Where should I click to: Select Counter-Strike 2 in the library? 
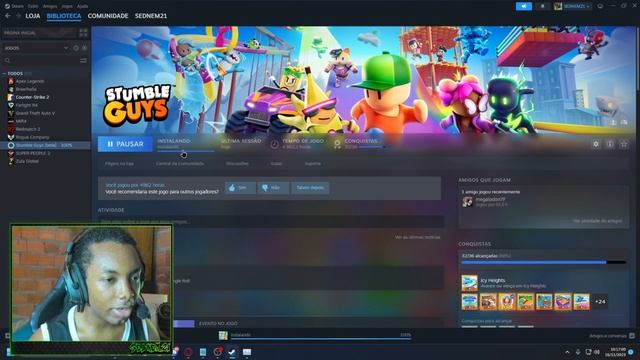tap(32, 97)
